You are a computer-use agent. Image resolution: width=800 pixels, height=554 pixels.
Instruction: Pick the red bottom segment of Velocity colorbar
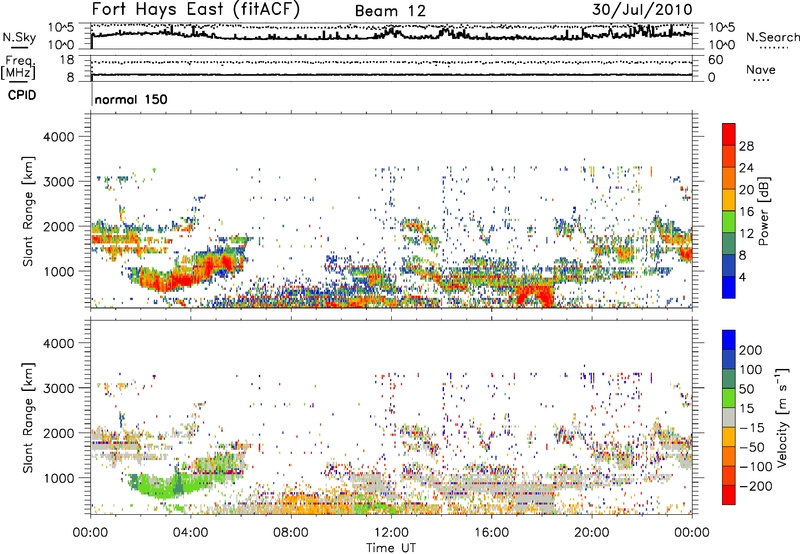pyautogui.click(x=729, y=495)
